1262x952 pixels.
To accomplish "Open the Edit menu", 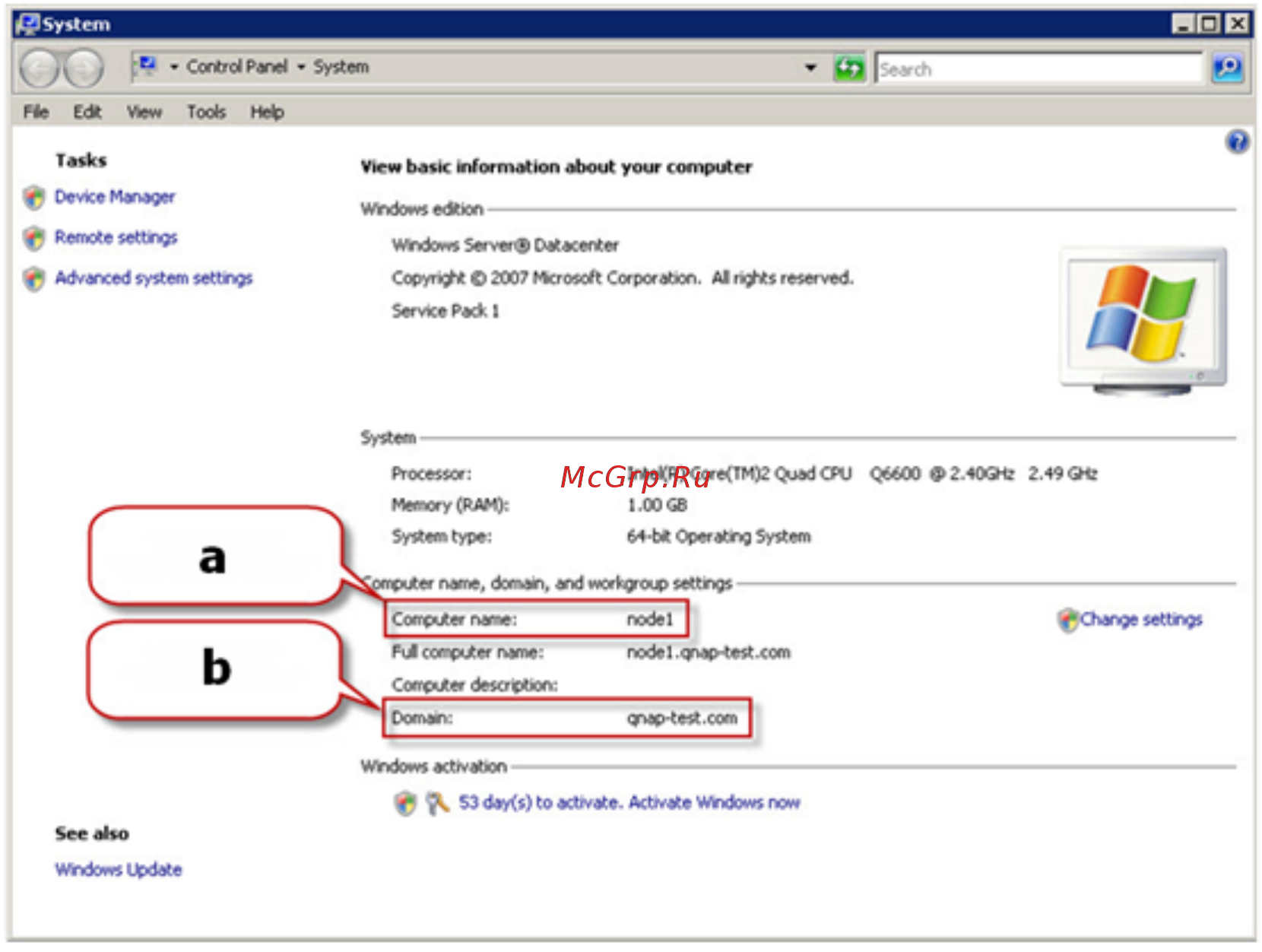I will [87, 112].
